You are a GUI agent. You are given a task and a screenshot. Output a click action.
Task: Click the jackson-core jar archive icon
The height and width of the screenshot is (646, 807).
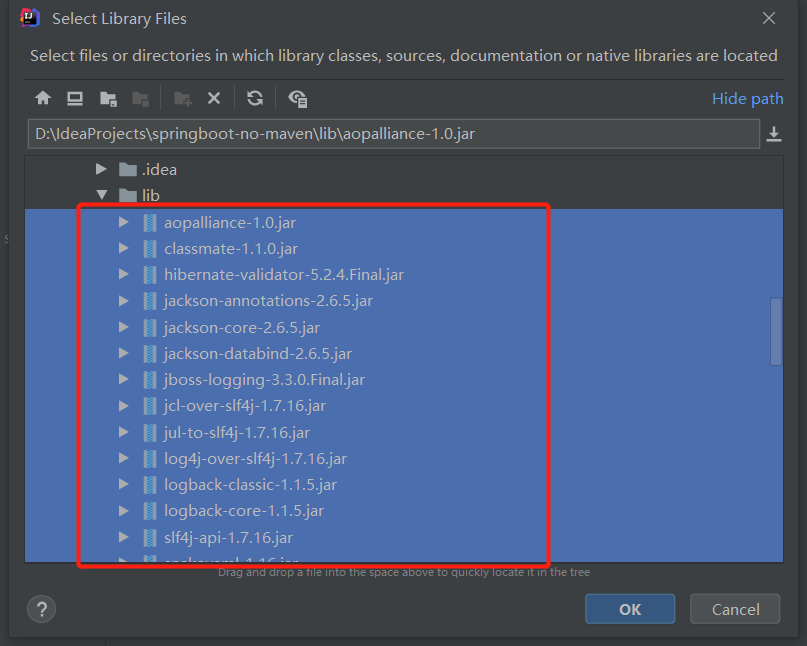(150, 327)
